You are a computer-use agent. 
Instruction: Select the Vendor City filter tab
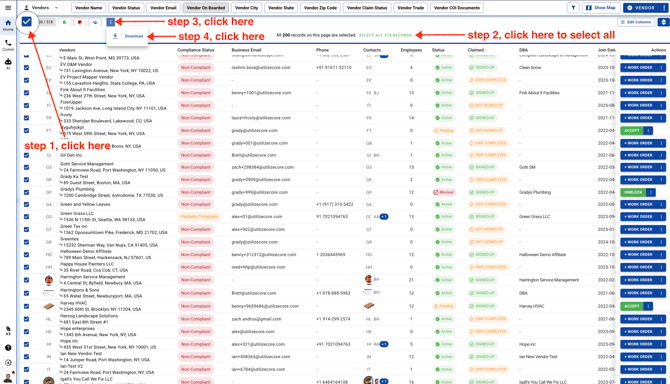click(x=247, y=8)
